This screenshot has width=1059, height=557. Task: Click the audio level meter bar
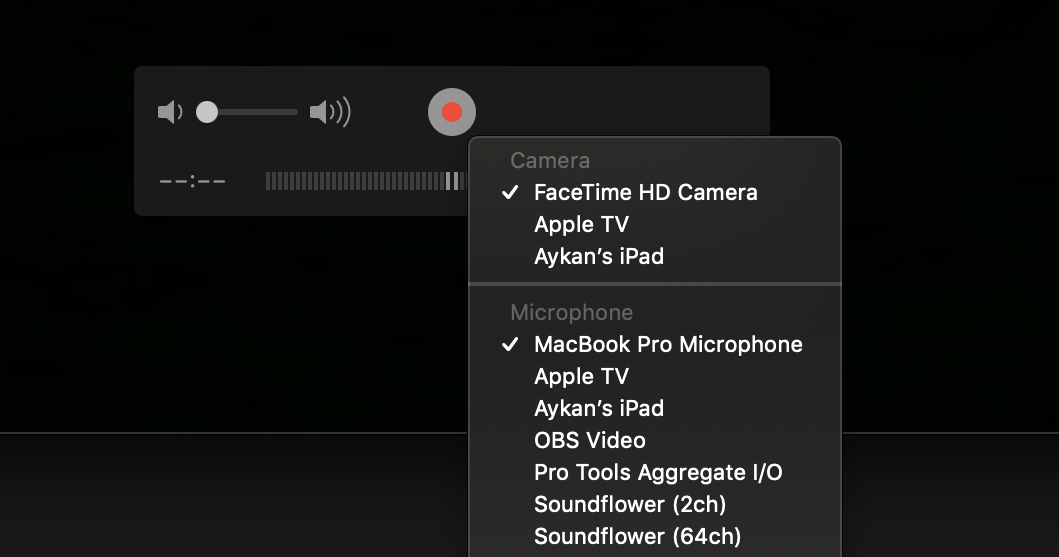367,181
